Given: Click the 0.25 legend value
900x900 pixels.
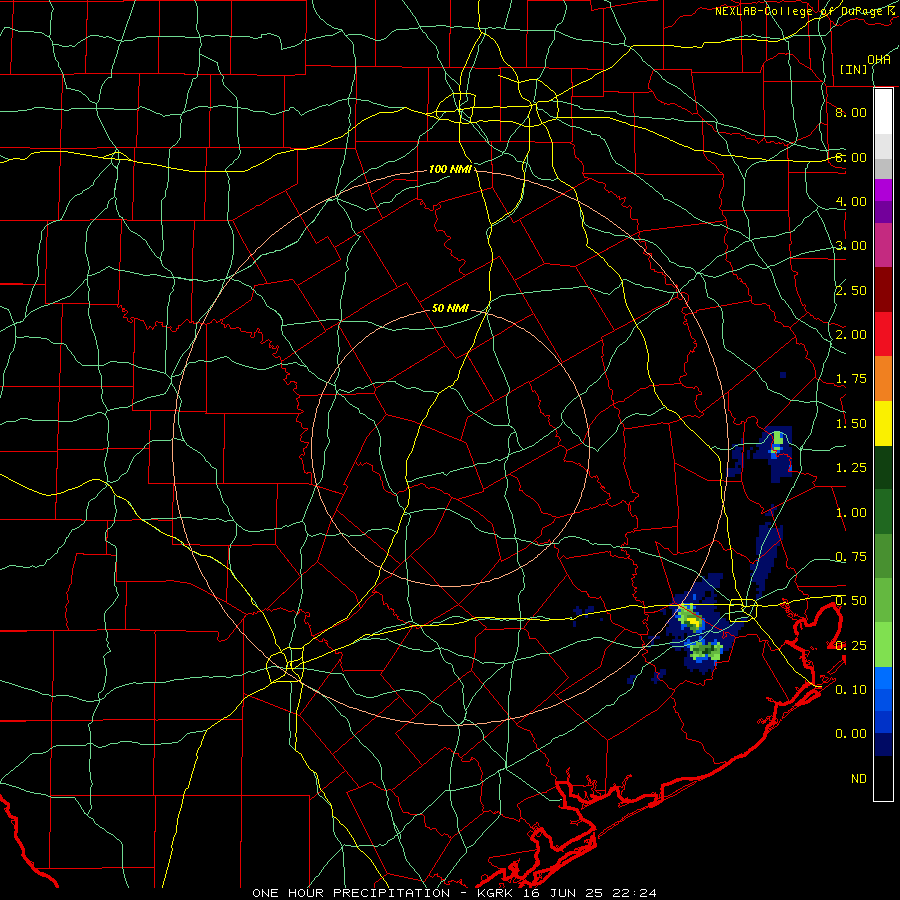Looking at the screenshot, I should tap(851, 646).
